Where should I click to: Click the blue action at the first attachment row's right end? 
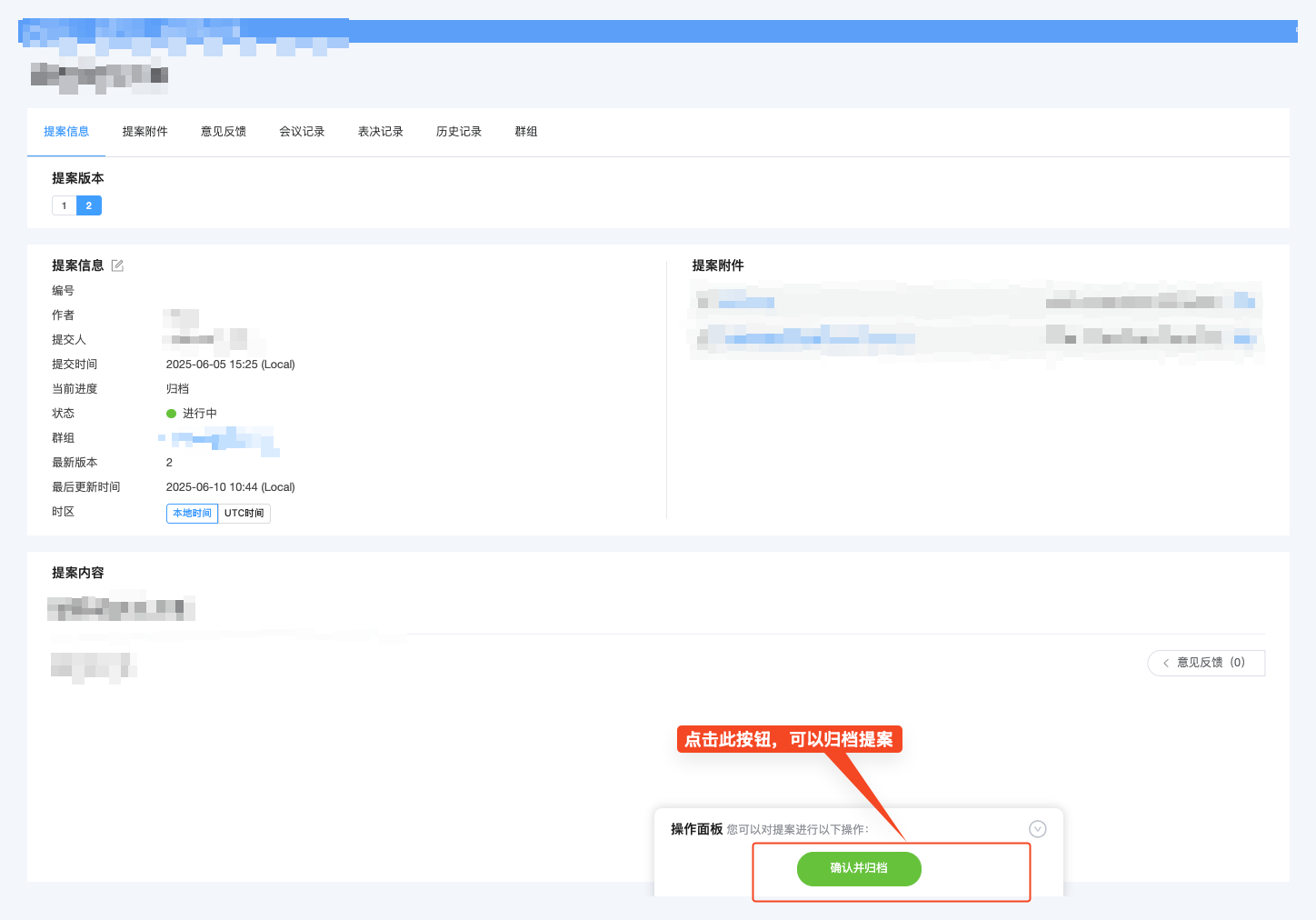[1244, 302]
